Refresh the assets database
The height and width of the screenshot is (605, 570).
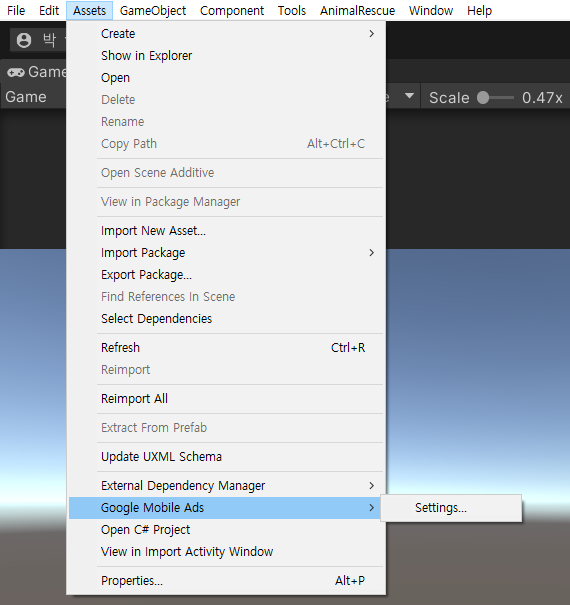(x=226, y=348)
